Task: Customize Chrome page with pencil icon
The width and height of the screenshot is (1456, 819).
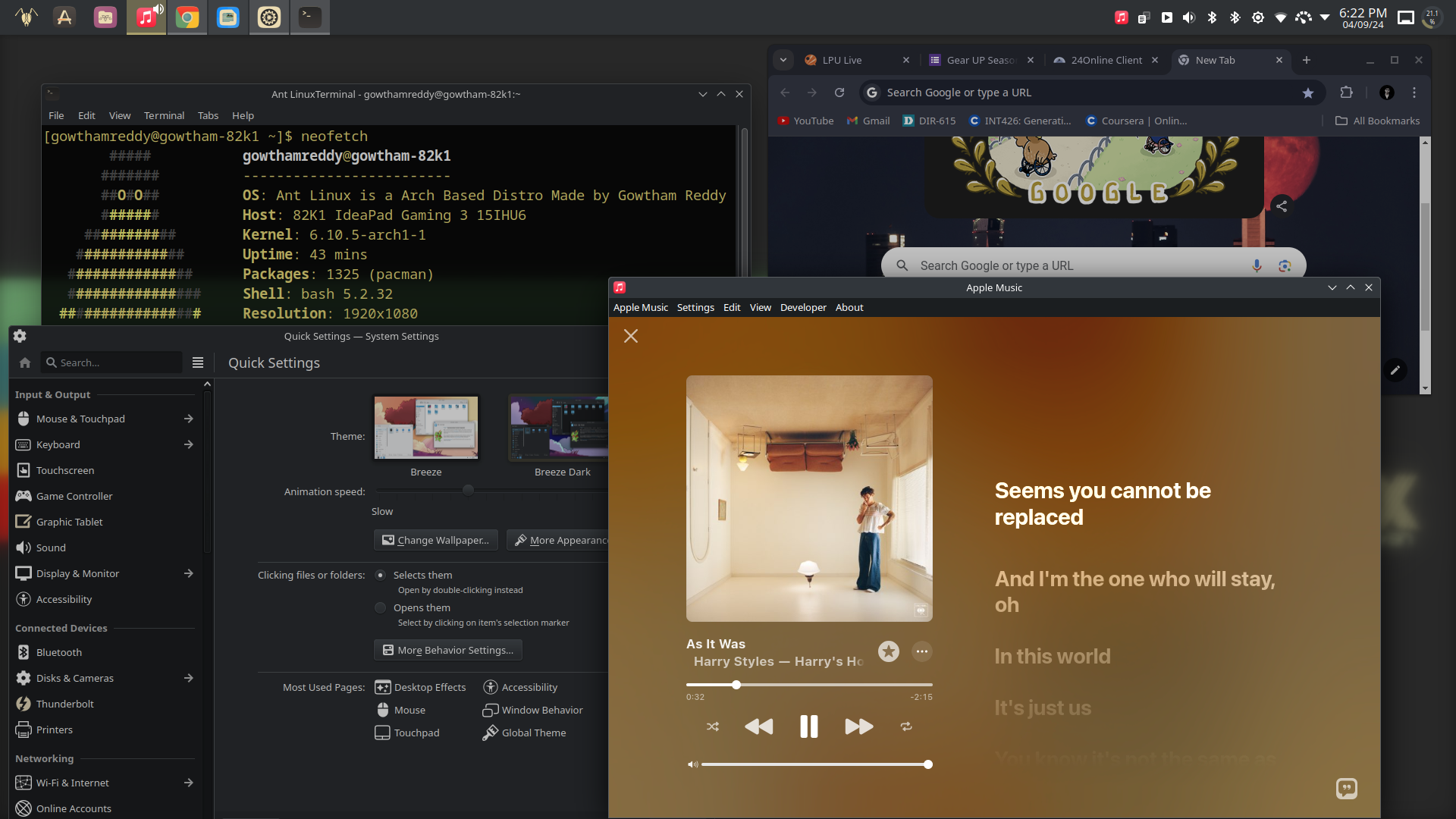Action: (1395, 370)
